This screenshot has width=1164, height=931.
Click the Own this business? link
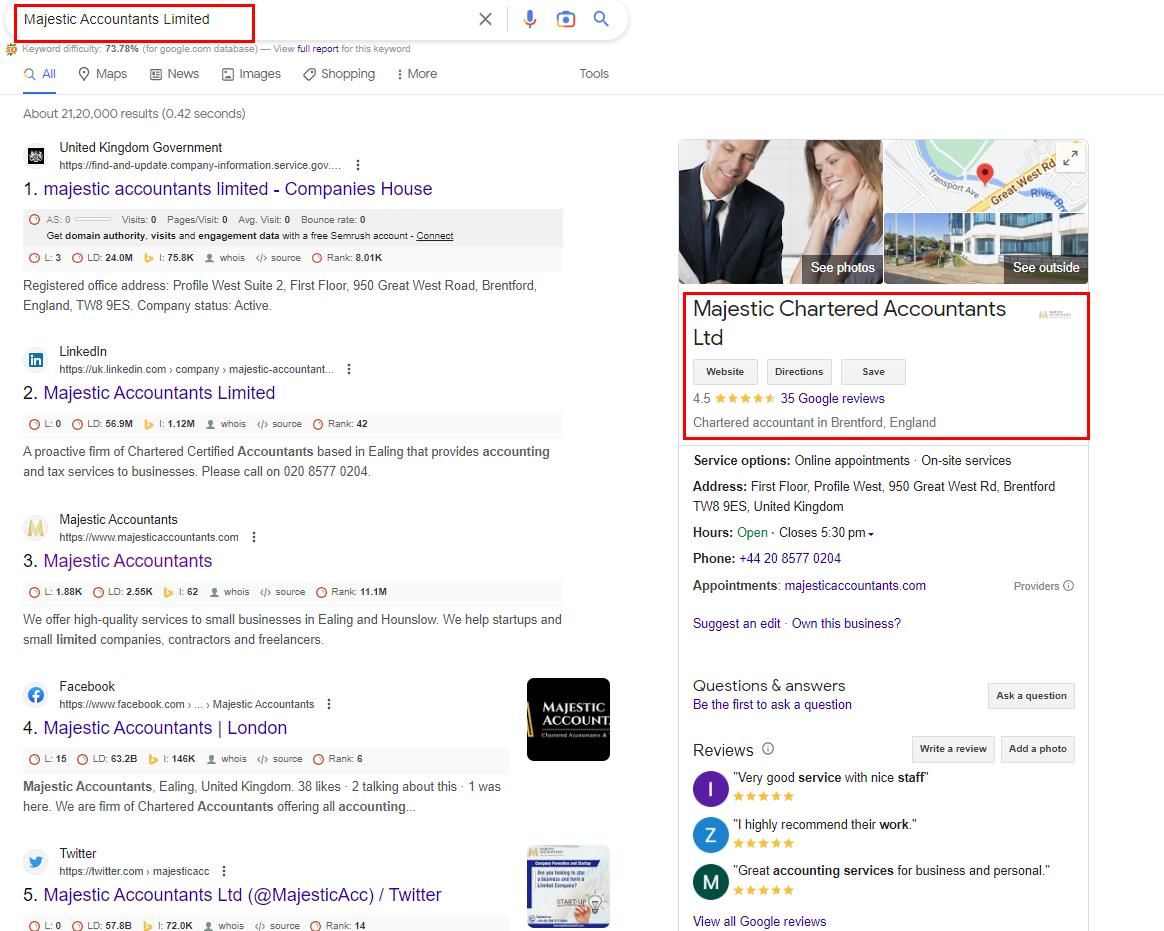[846, 624]
